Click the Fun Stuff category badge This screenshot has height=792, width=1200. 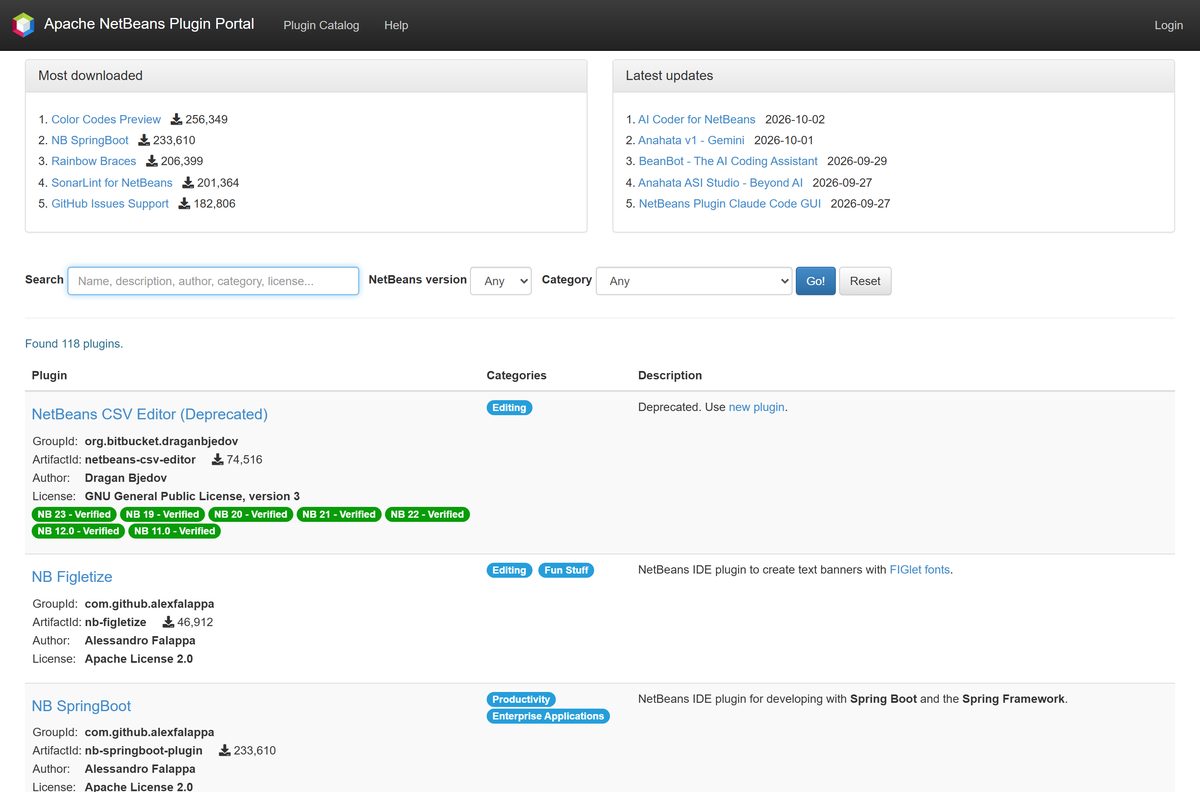(566, 570)
